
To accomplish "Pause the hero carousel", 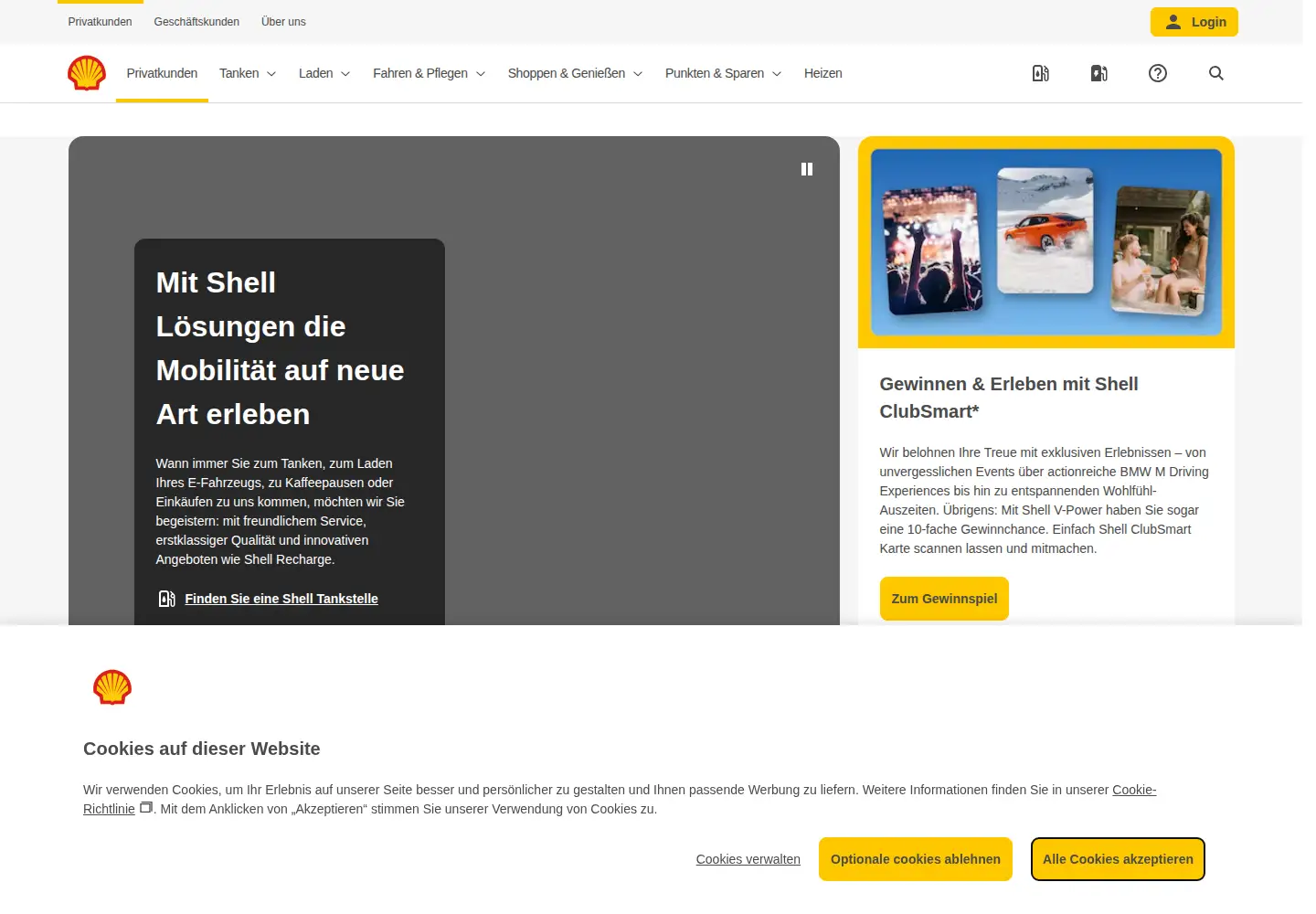I will coord(807,169).
